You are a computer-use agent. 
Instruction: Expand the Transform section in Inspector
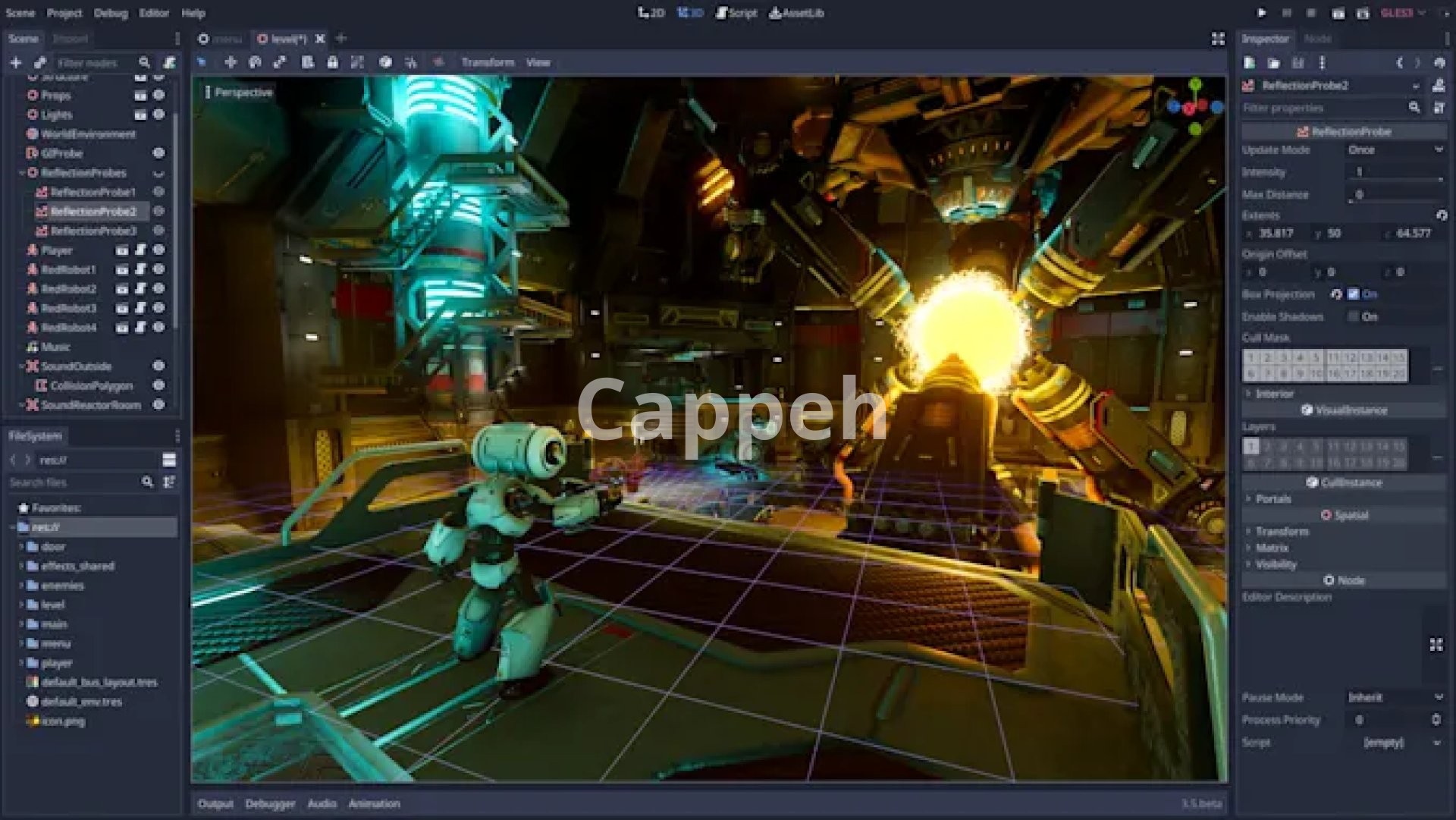[1282, 532]
